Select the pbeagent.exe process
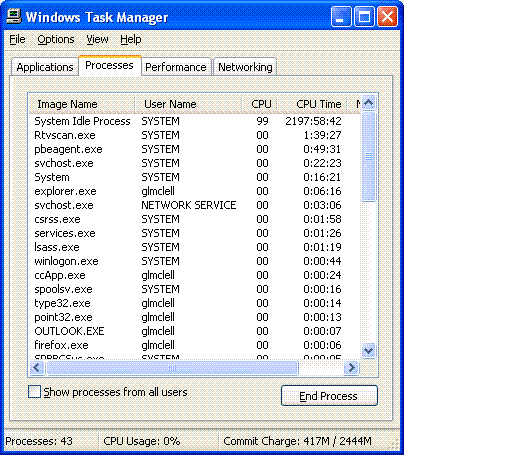512x455 pixels. [x=195, y=149]
